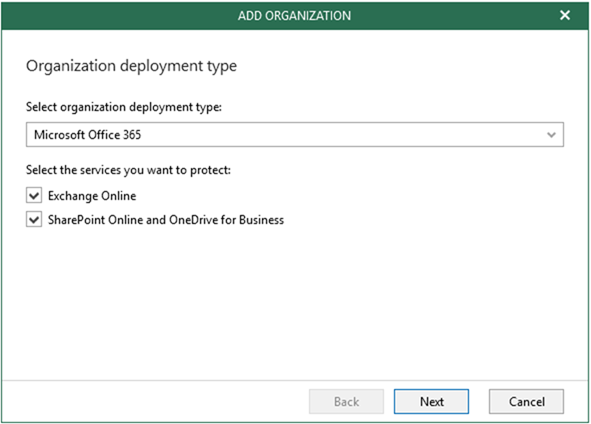Click the ADD ORGANIZATION title bar
Image resolution: width=591 pixels, height=424 pixels.
(x=294, y=15)
